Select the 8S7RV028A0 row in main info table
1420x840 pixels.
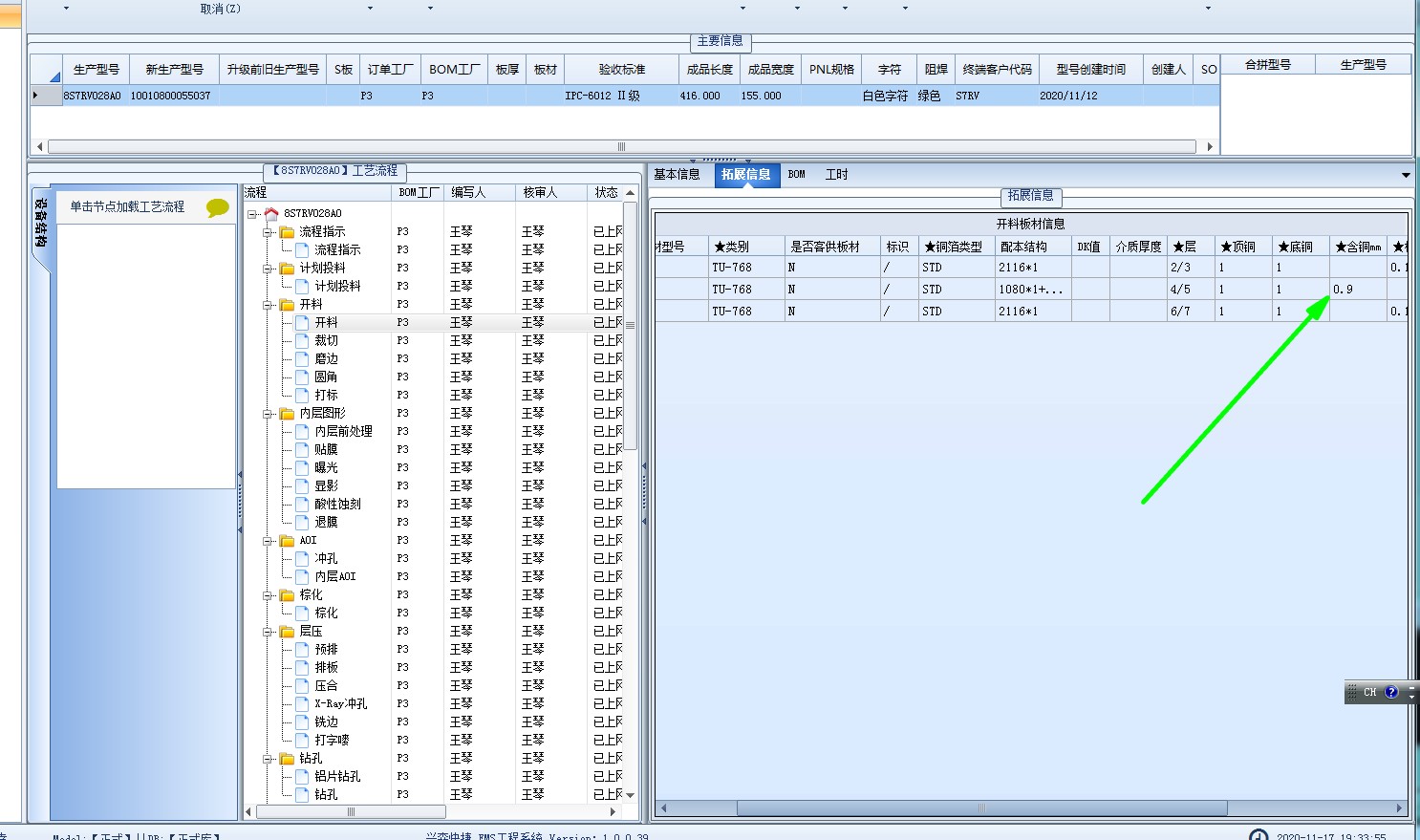pyautogui.click(x=625, y=96)
